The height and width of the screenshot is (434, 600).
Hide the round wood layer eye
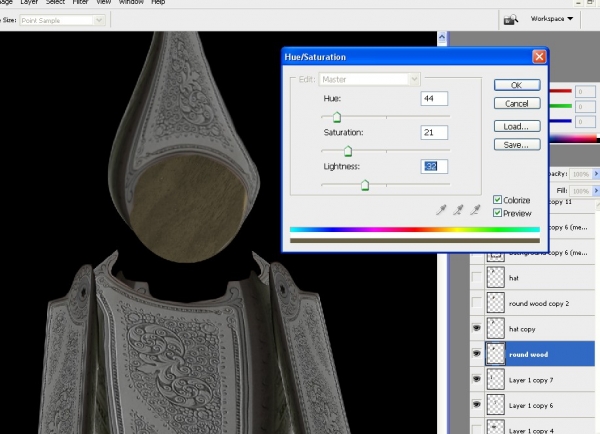tap(476, 354)
